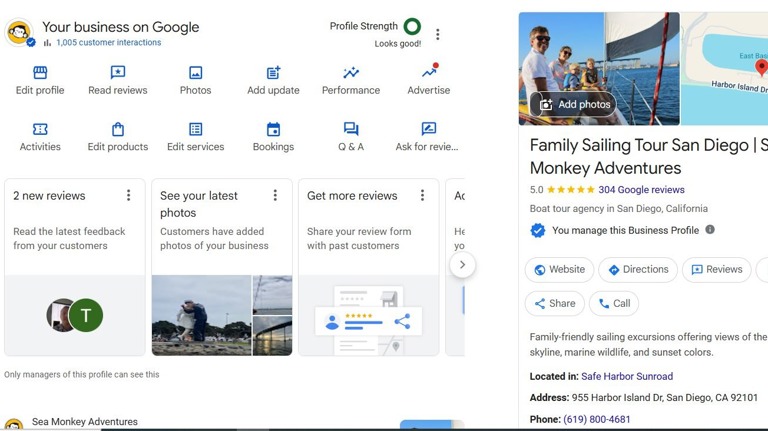This screenshot has height=431, width=768.
Task: Open the Bookings calendar icon
Action: (273, 129)
